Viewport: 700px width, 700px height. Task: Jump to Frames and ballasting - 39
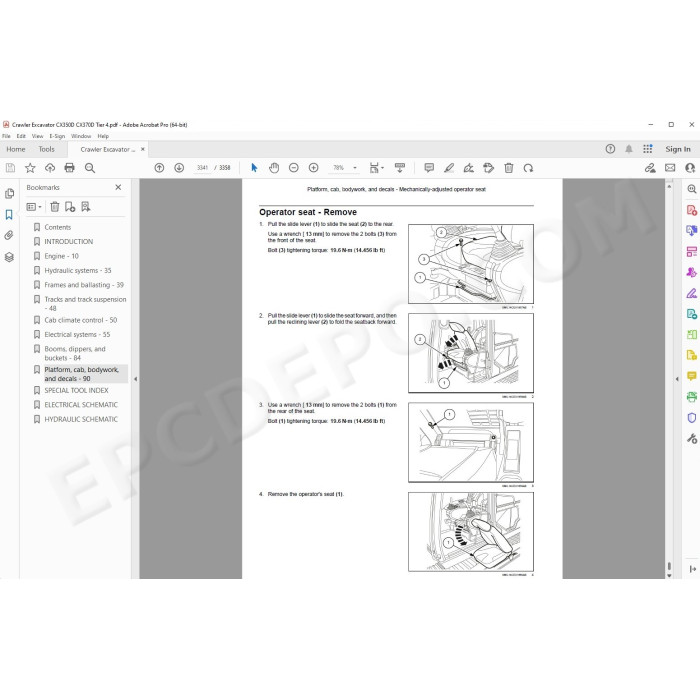[x=84, y=285]
